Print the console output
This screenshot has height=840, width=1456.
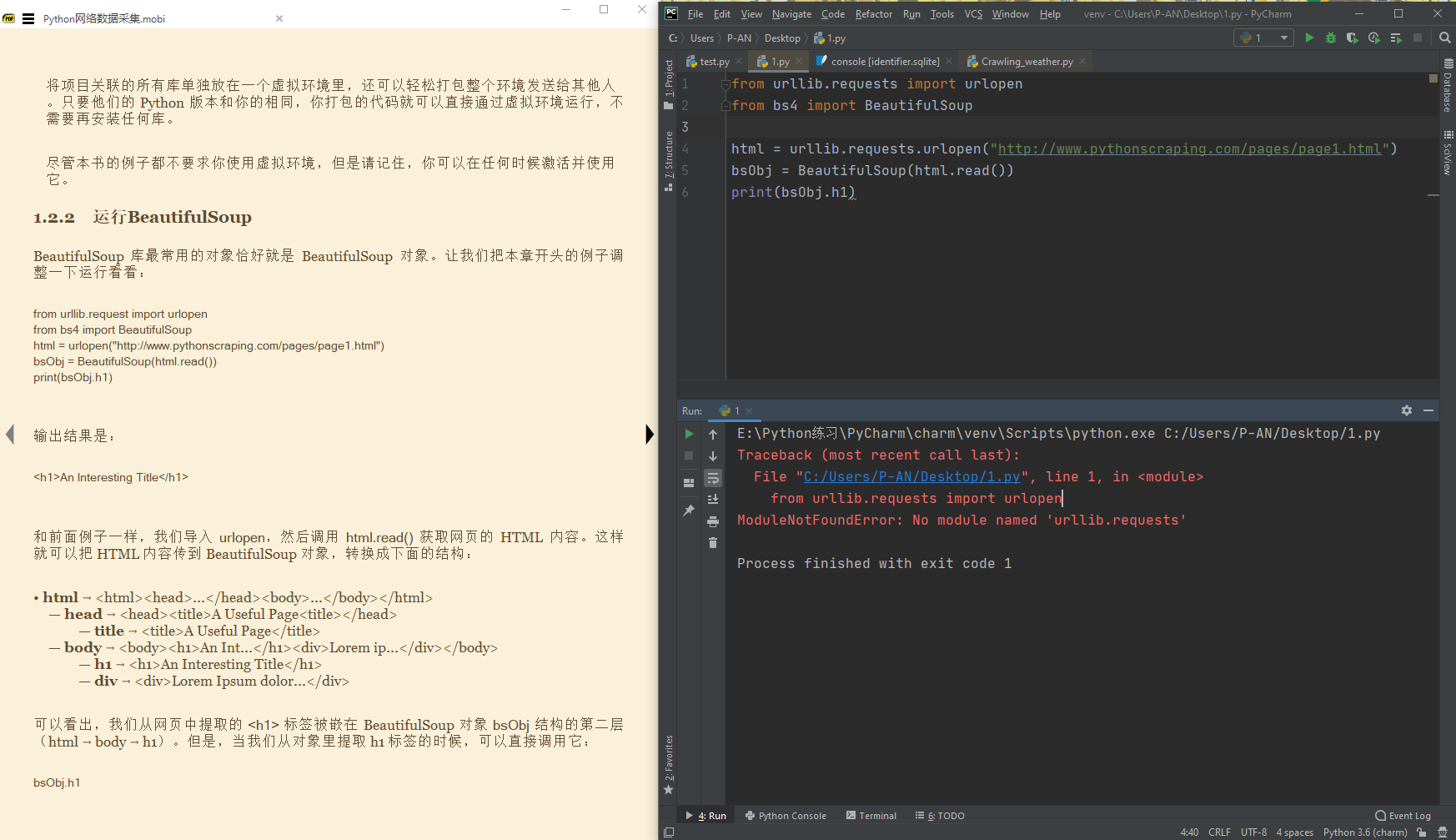tap(713, 521)
